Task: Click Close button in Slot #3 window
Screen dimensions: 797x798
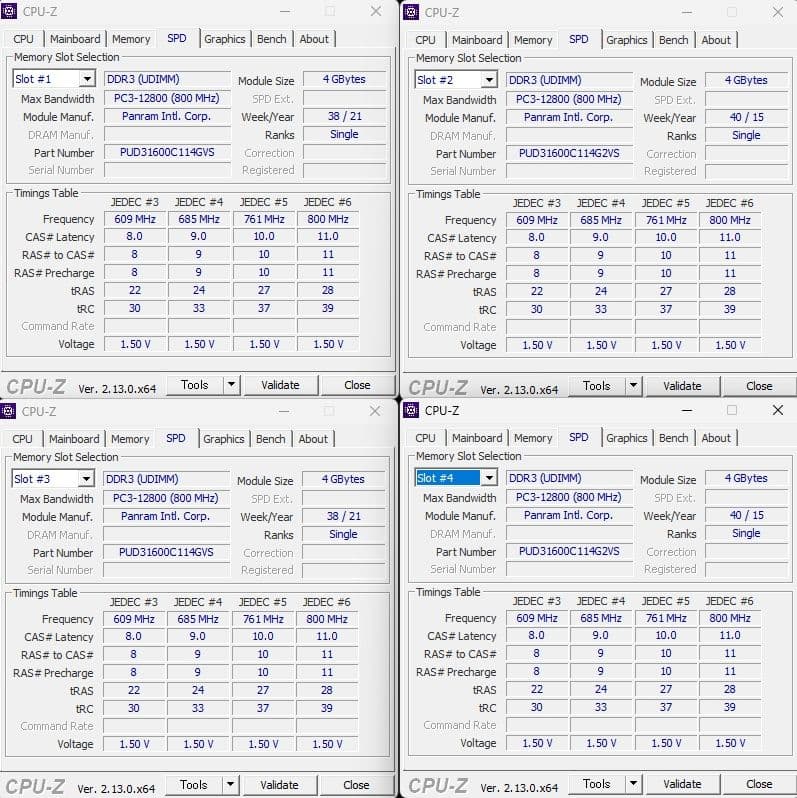Action: point(356,785)
